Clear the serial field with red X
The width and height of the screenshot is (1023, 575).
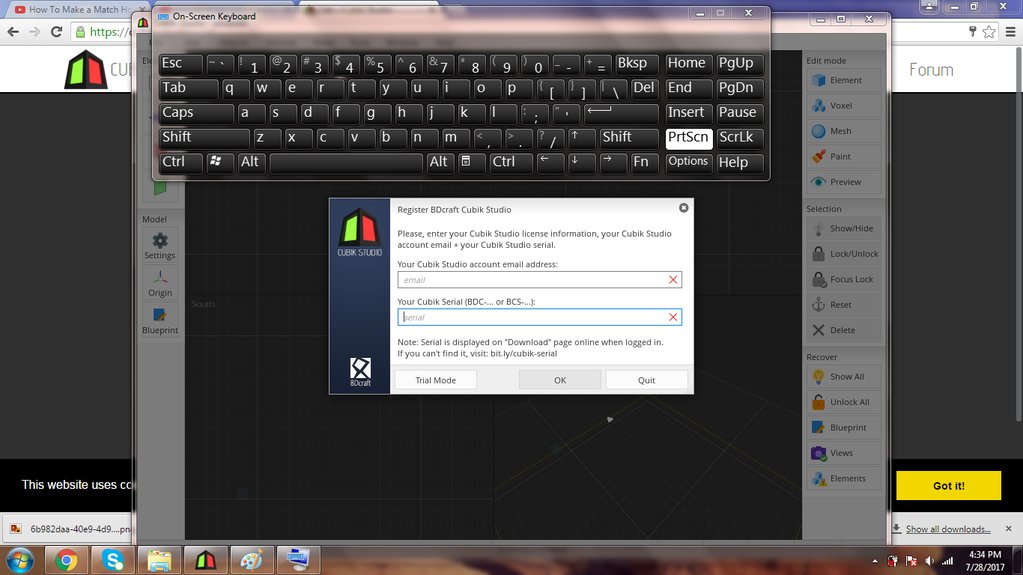(673, 317)
